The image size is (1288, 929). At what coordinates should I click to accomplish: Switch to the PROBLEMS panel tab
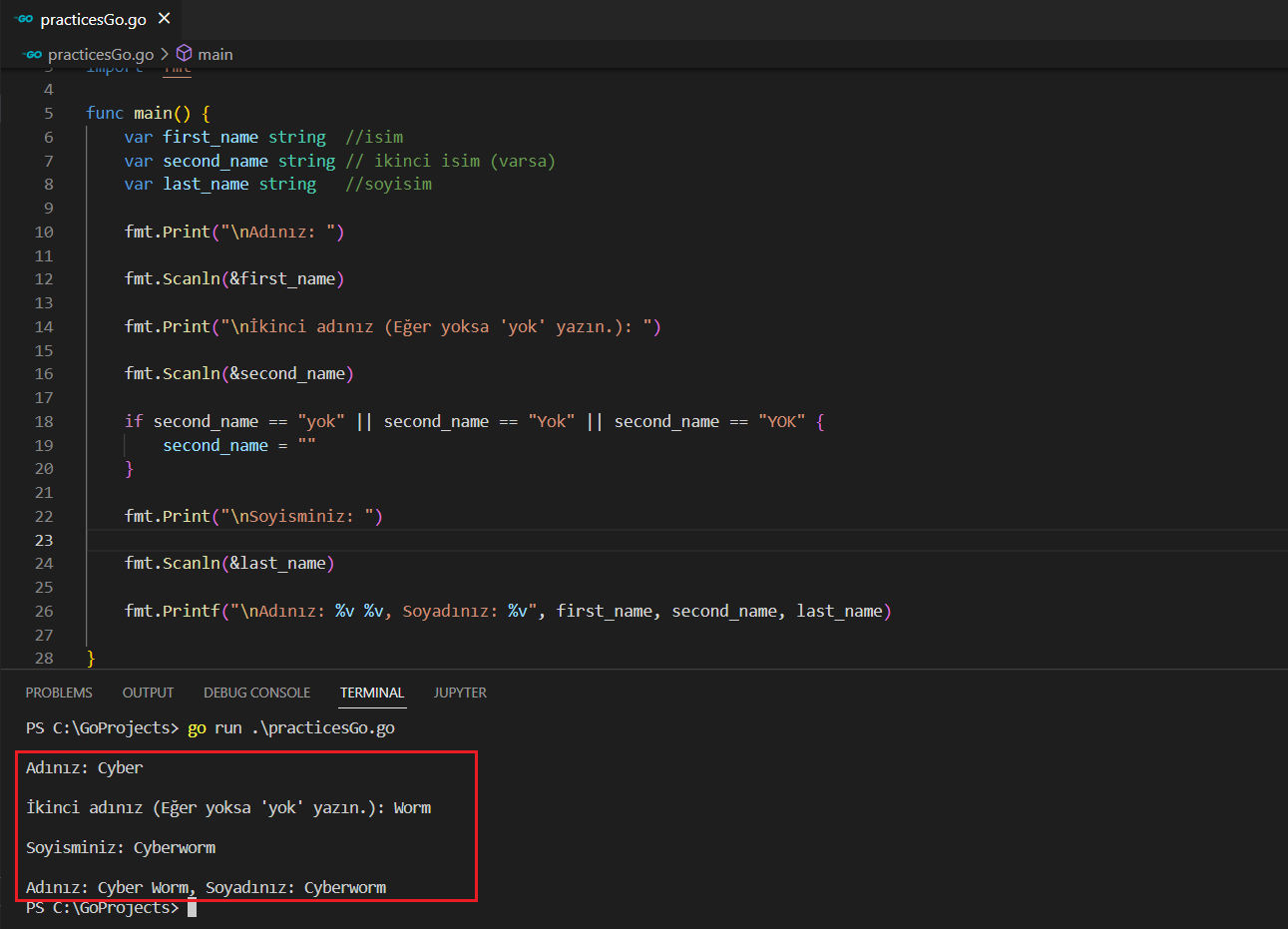59,693
